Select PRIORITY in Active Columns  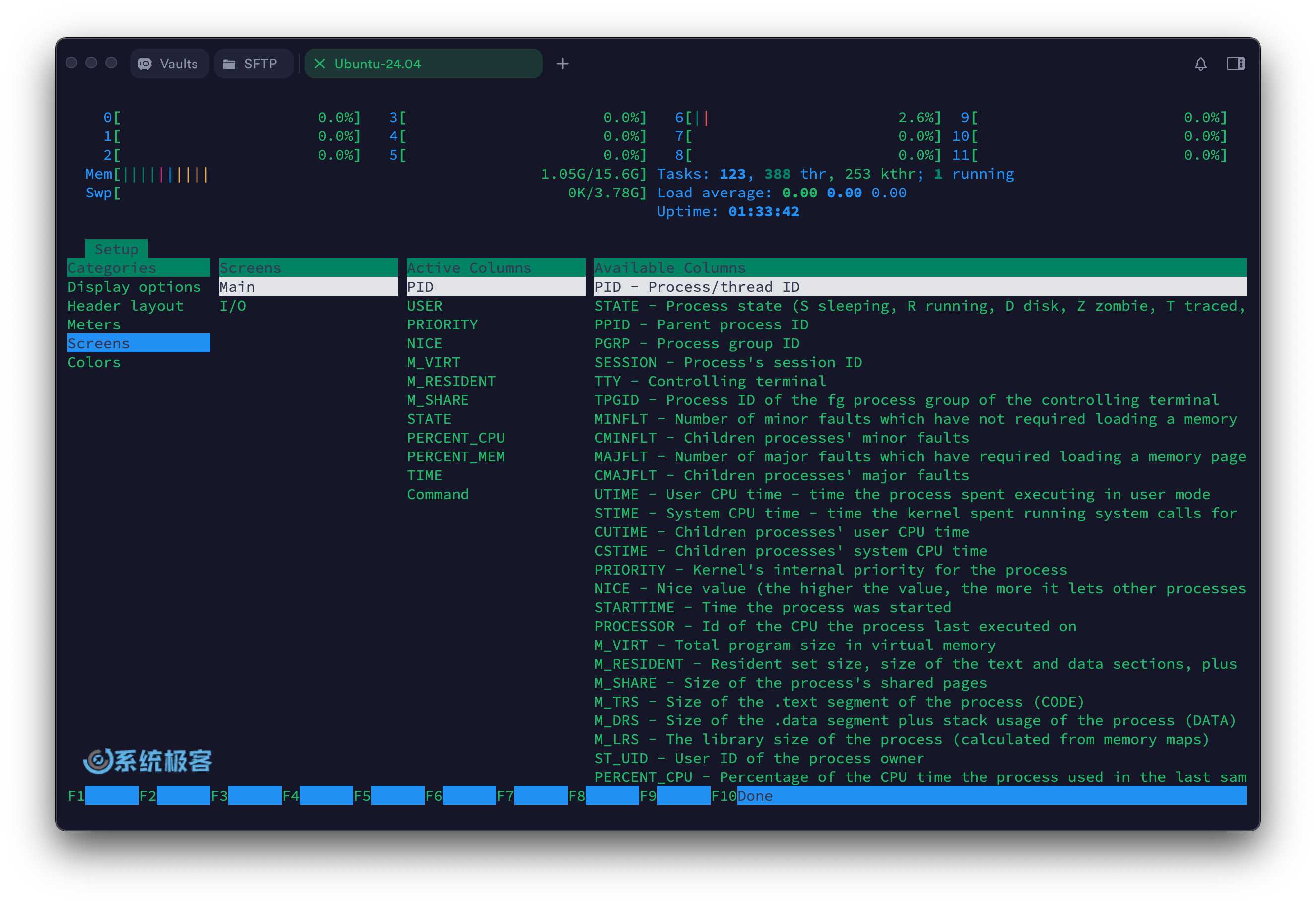pos(496,324)
